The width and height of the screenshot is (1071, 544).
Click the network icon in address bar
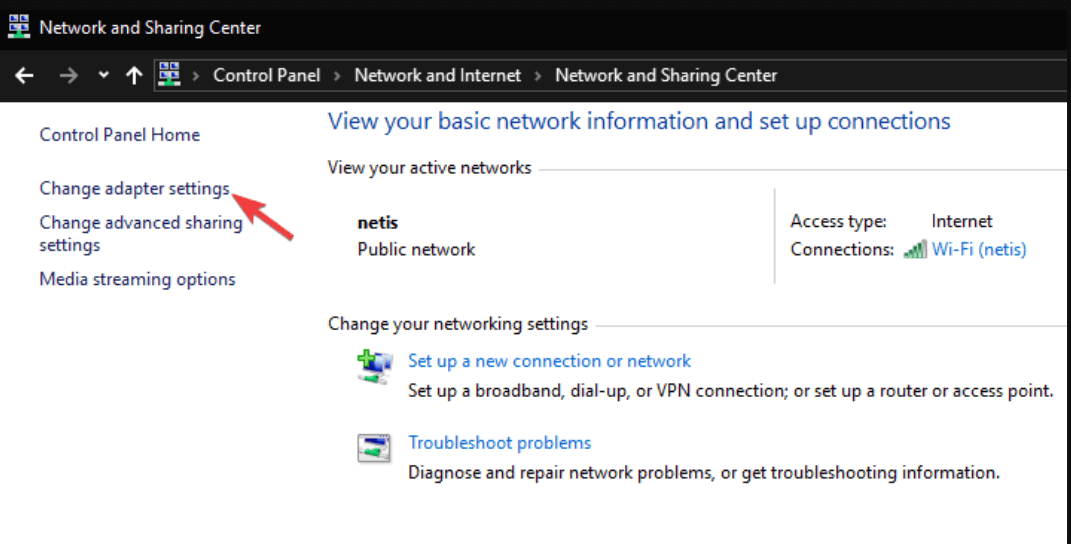coord(169,75)
